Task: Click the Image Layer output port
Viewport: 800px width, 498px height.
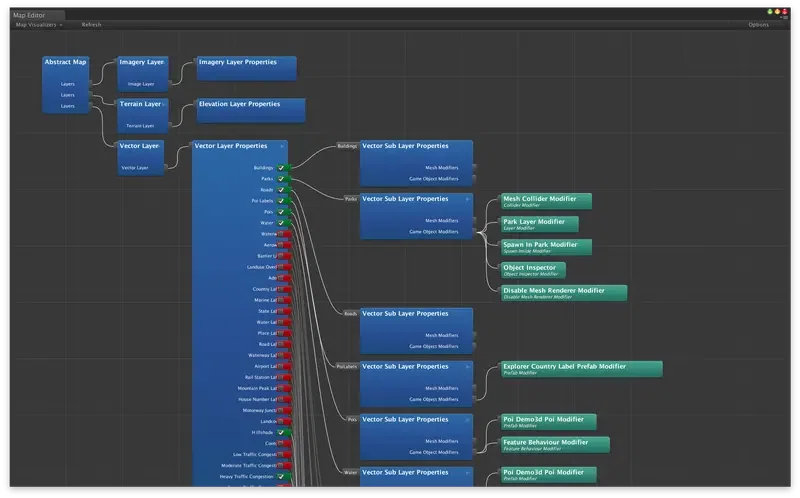Action: click(x=169, y=84)
